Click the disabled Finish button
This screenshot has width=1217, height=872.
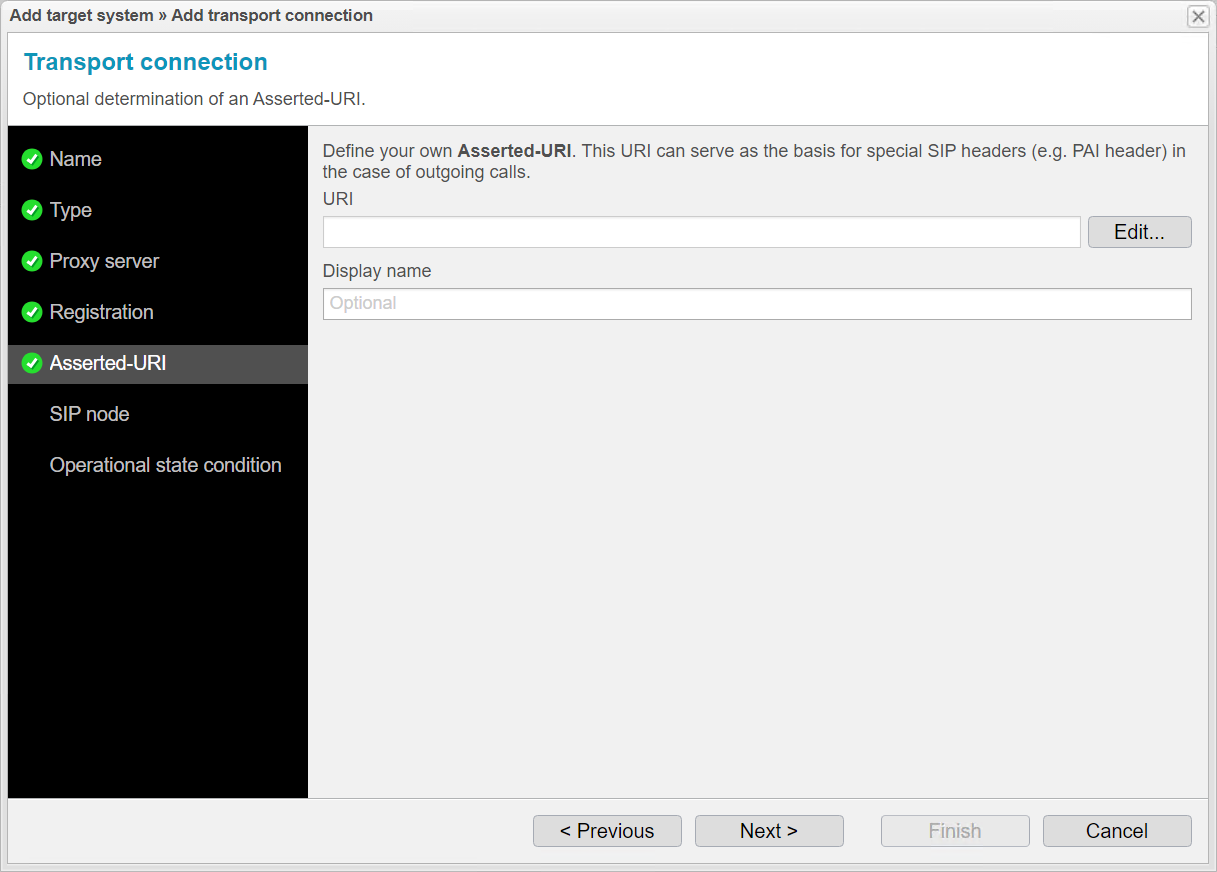(x=955, y=831)
